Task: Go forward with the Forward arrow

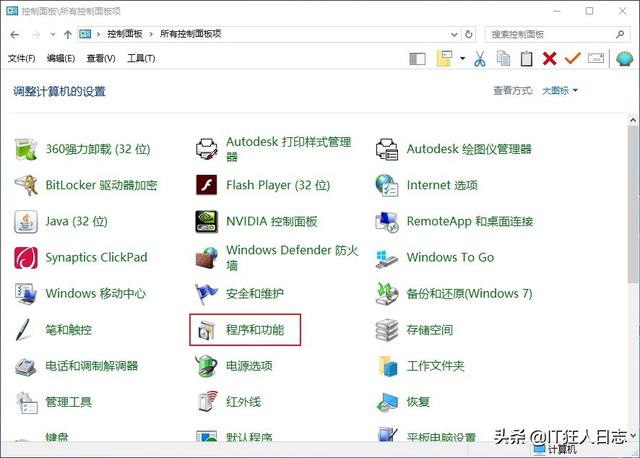Action: (x=36, y=35)
